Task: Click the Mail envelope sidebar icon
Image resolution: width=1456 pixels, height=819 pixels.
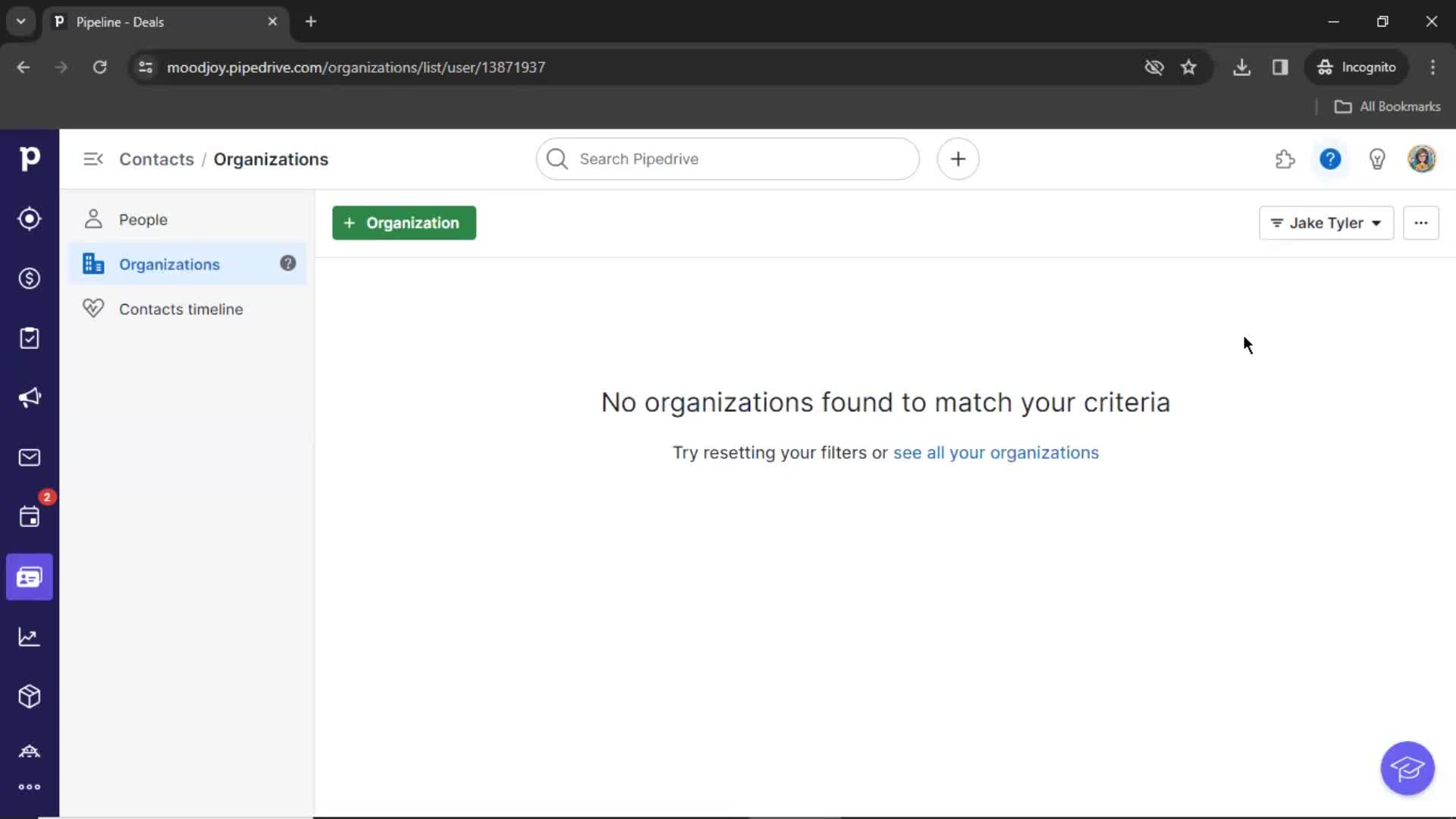Action: click(x=29, y=457)
